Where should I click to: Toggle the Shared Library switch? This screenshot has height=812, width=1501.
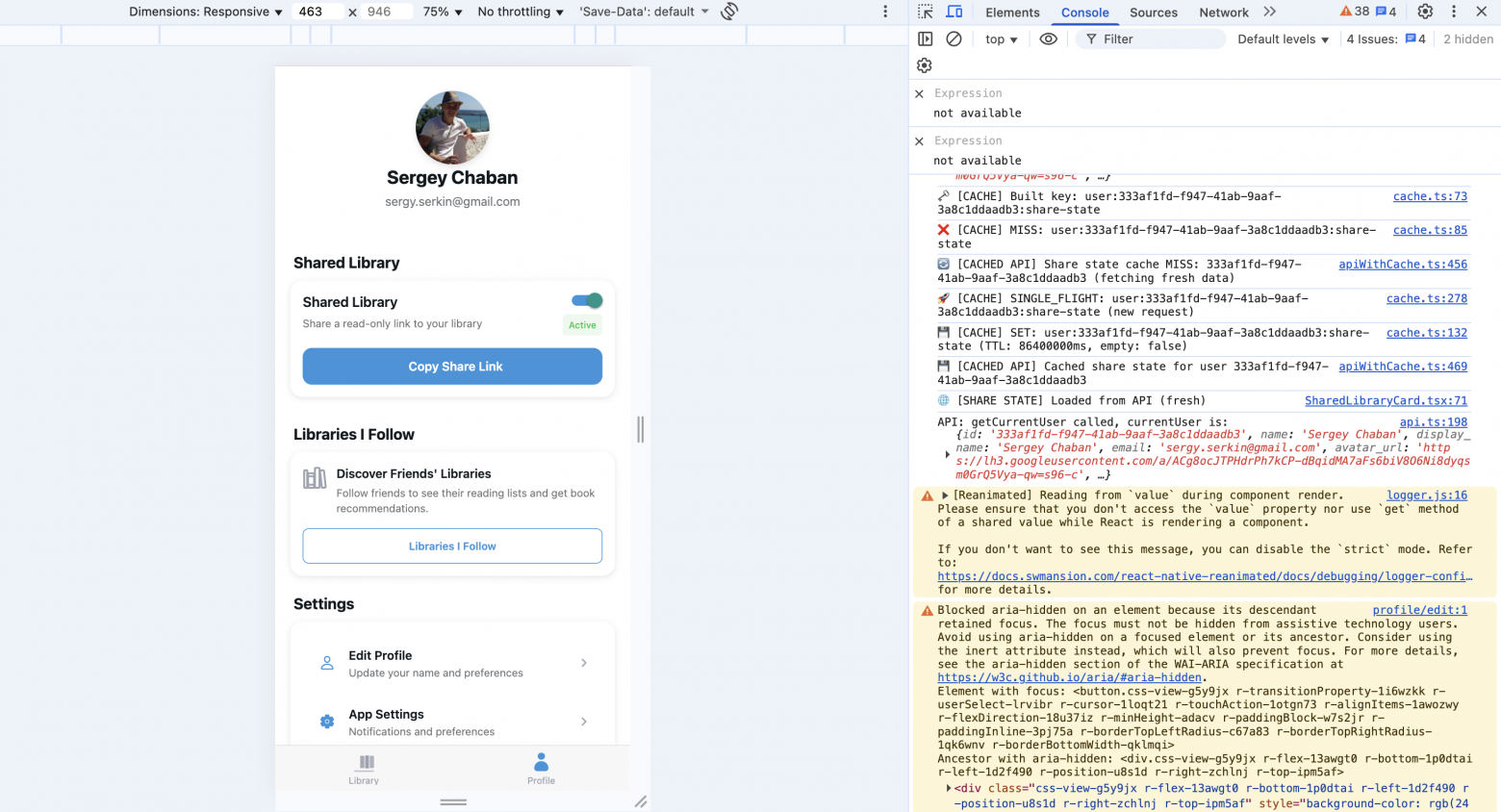click(587, 301)
